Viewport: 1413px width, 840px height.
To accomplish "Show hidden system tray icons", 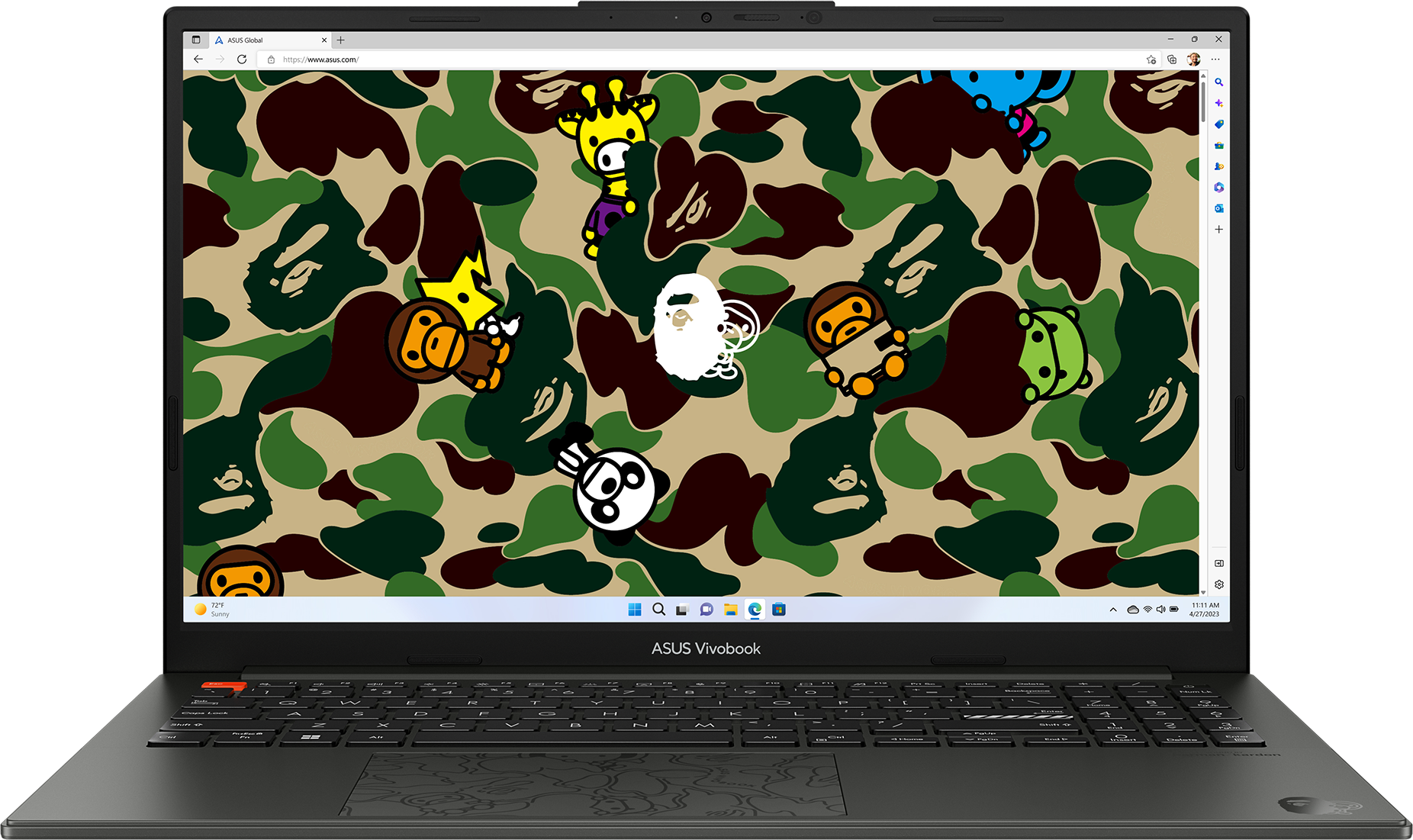I will pos(1113,610).
